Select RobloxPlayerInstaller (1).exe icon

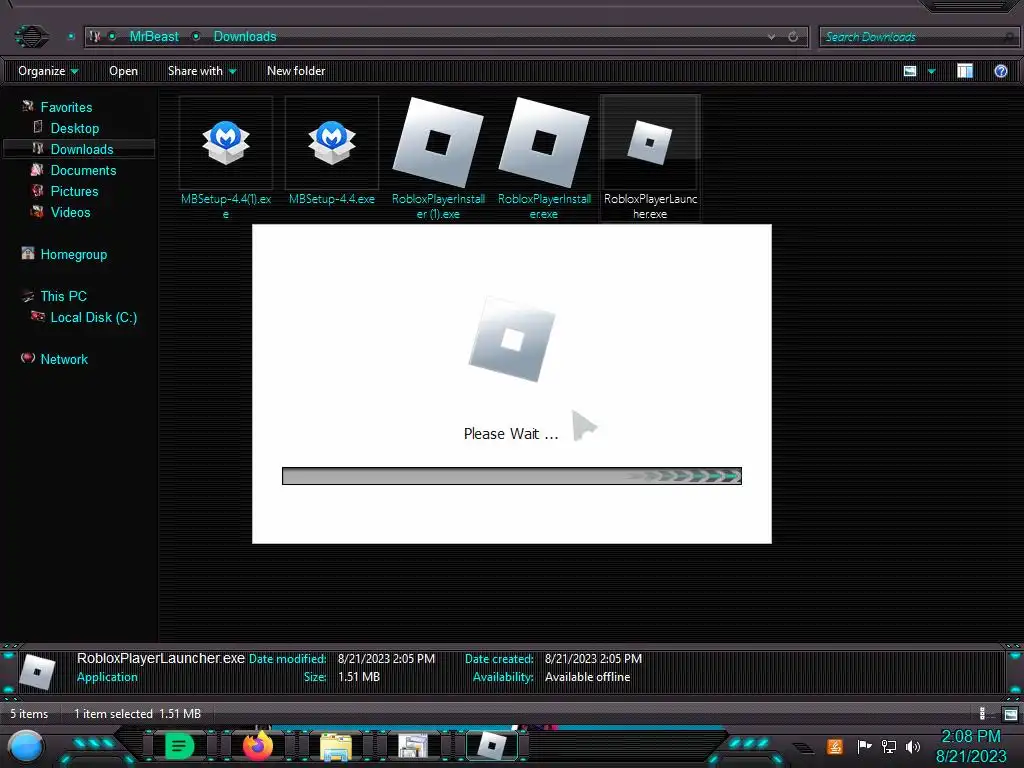tap(438, 142)
